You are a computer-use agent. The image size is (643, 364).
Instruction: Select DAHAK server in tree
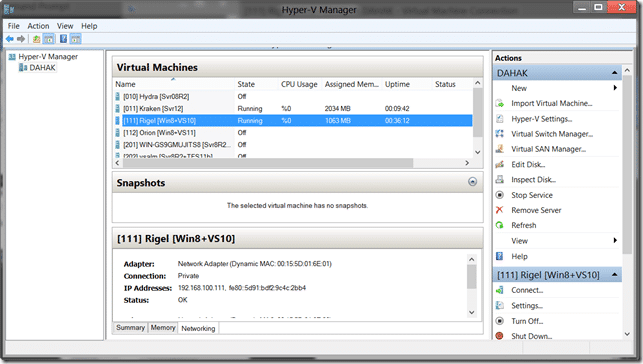[x=42, y=68]
